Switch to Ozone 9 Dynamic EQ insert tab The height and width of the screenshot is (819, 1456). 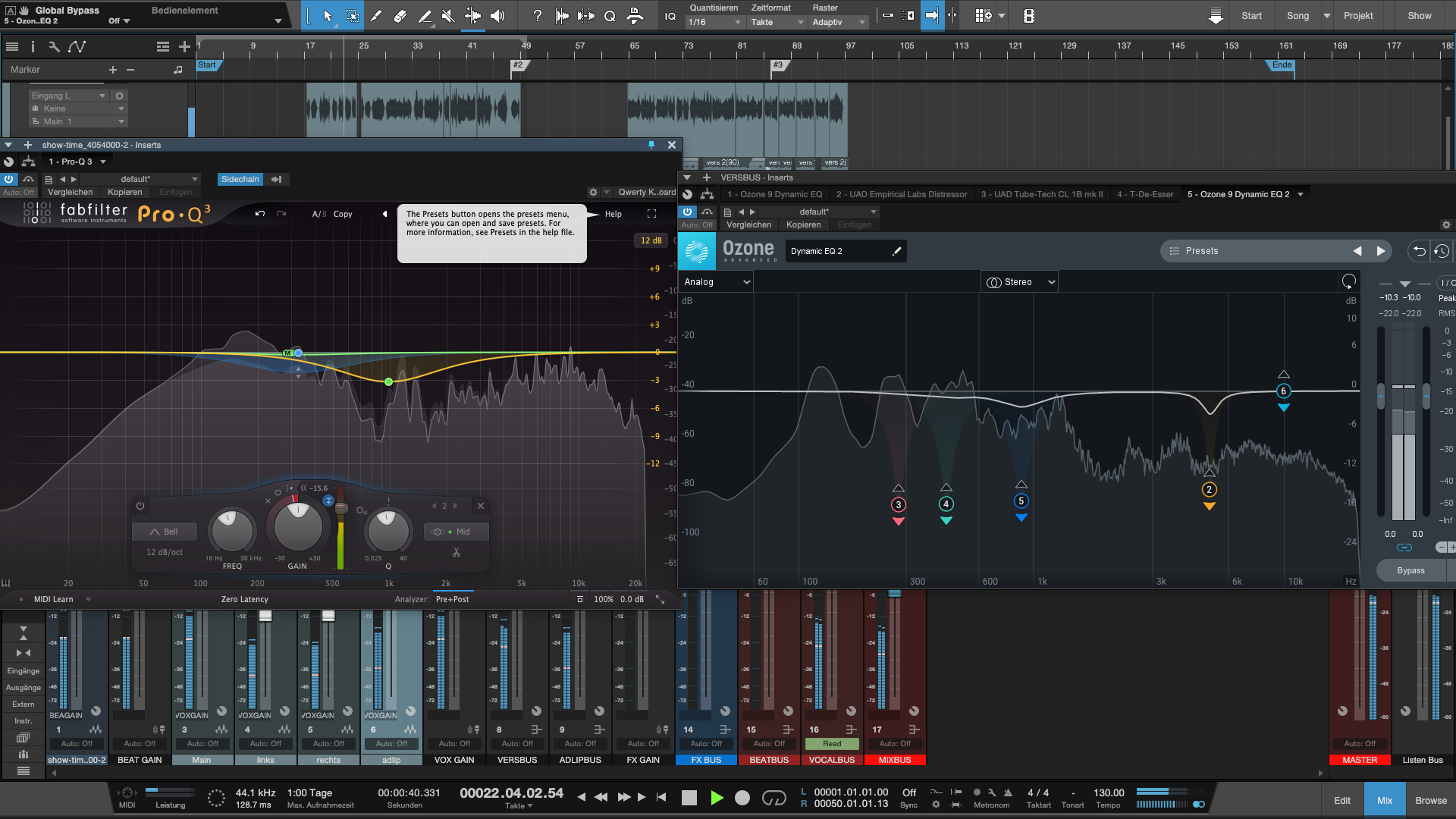click(x=774, y=195)
